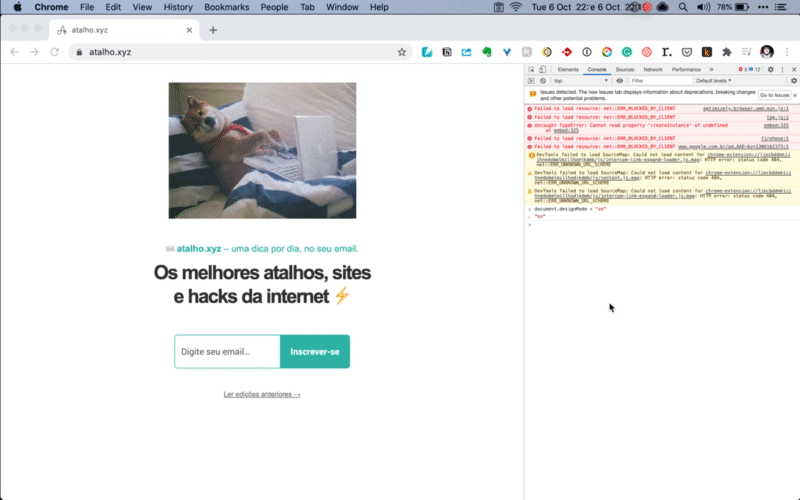Open the Extensions puzzle piece menu
The image size is (800, 500).
[x=727, y=52]
